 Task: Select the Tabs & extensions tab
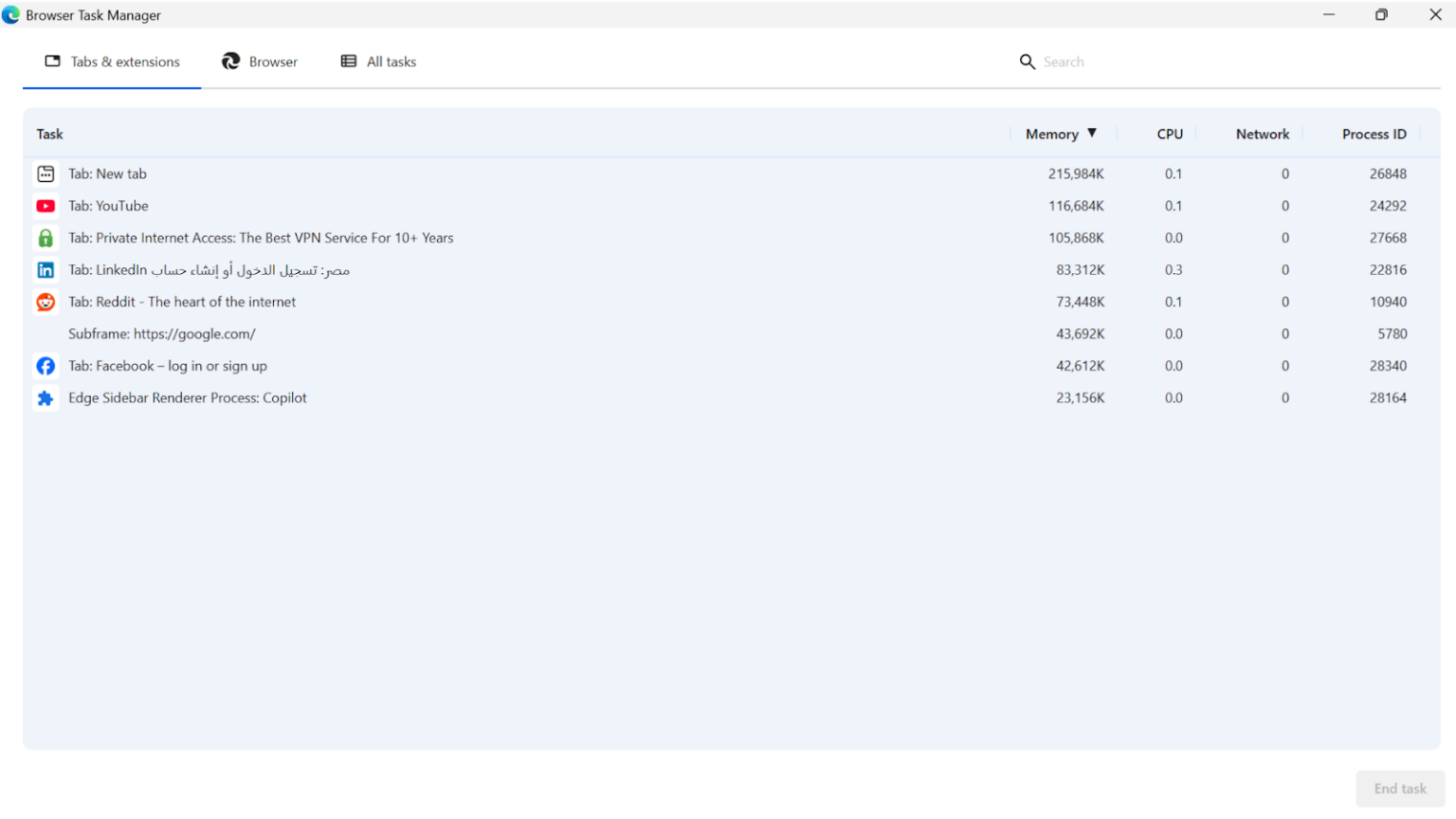(112, 62)
